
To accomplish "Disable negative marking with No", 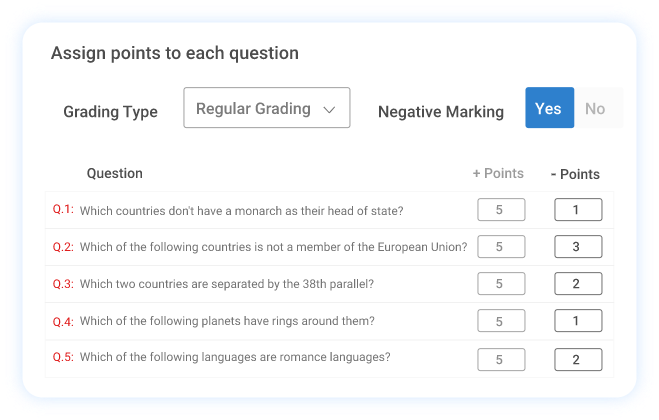I will [x=596, y=109].
